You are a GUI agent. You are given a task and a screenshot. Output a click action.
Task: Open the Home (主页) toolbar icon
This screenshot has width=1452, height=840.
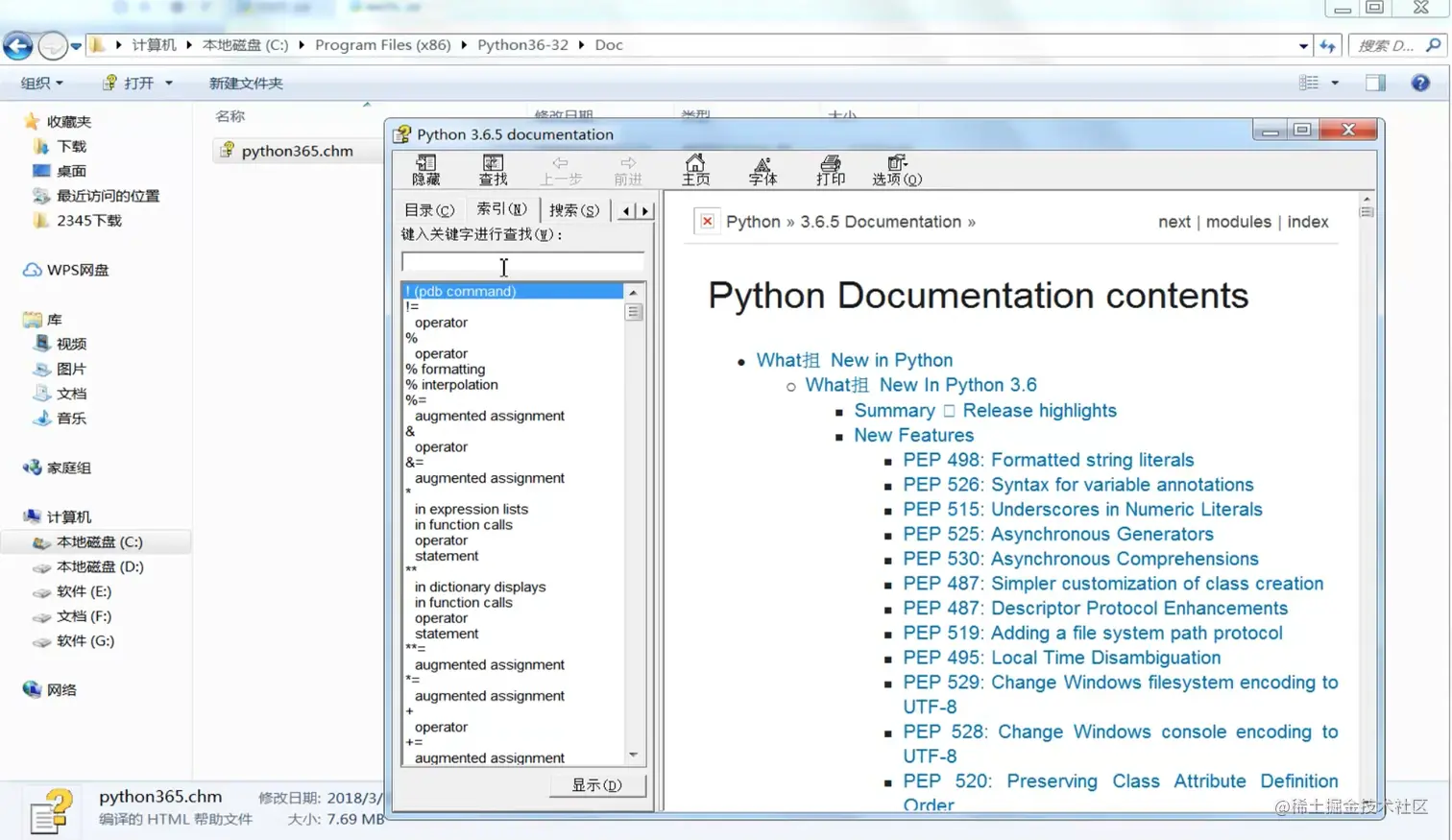point(695,169)
